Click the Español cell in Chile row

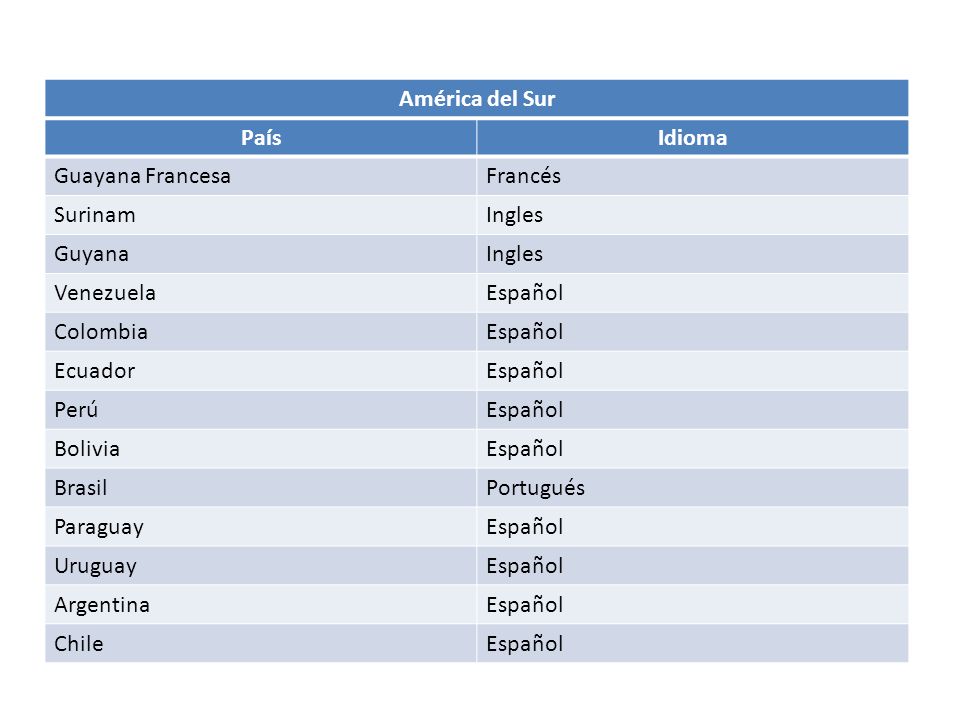[692, 643]
